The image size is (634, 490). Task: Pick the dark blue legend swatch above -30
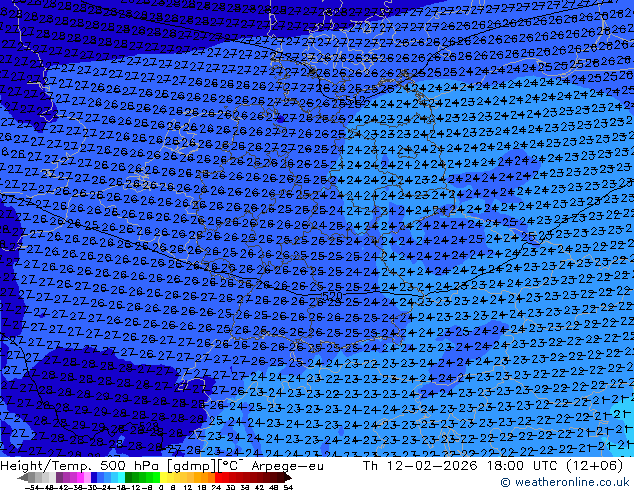point(94,477)
